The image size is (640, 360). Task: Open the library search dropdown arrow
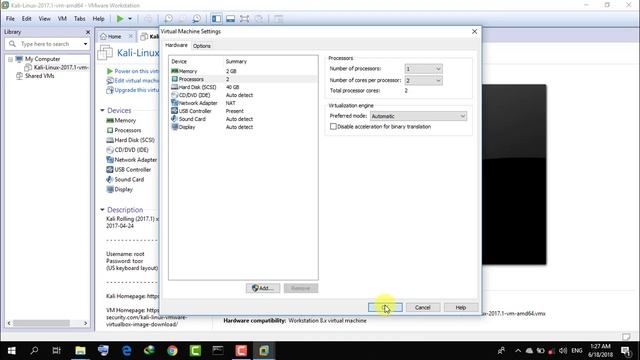point(85,44)
